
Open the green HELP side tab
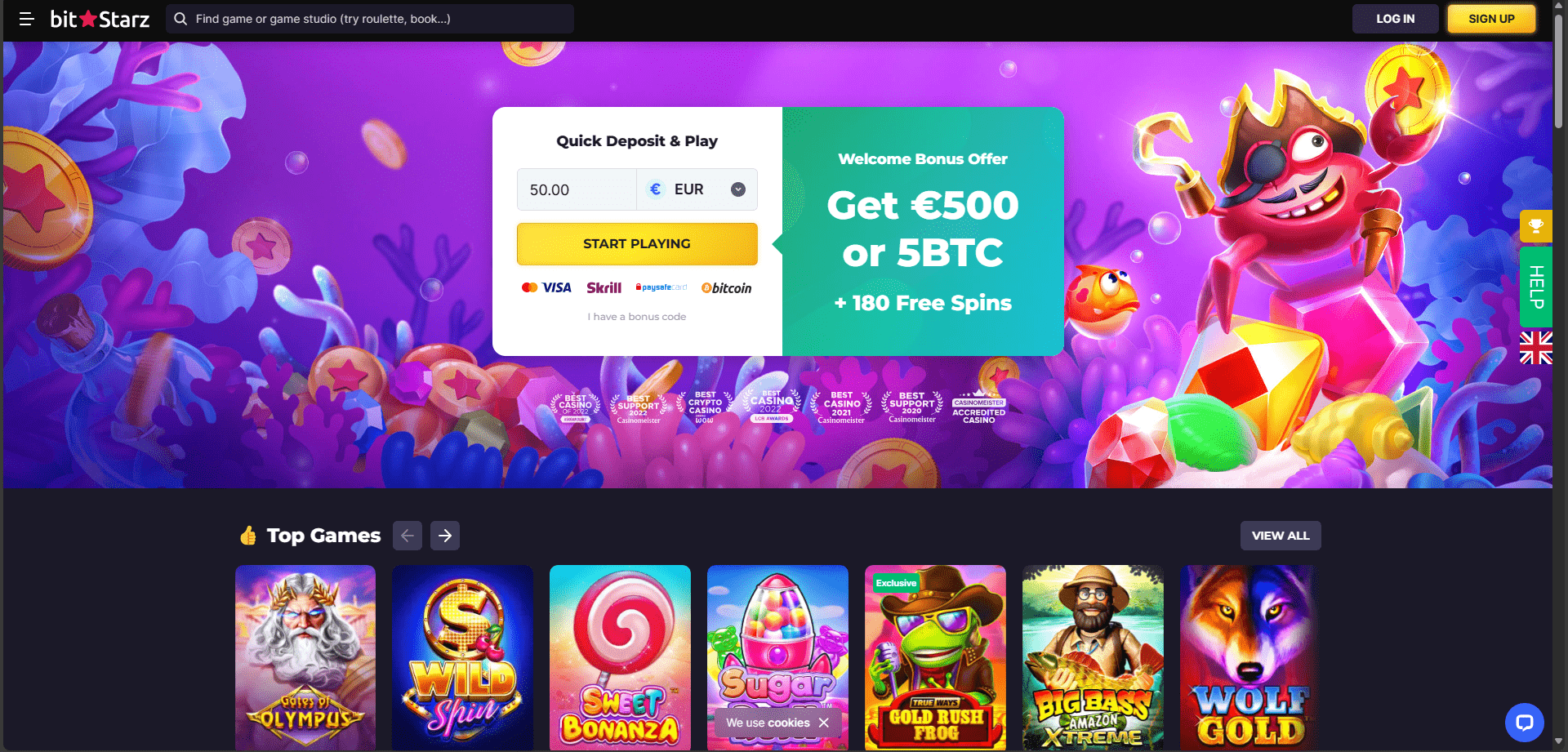tap(1535, 287)
